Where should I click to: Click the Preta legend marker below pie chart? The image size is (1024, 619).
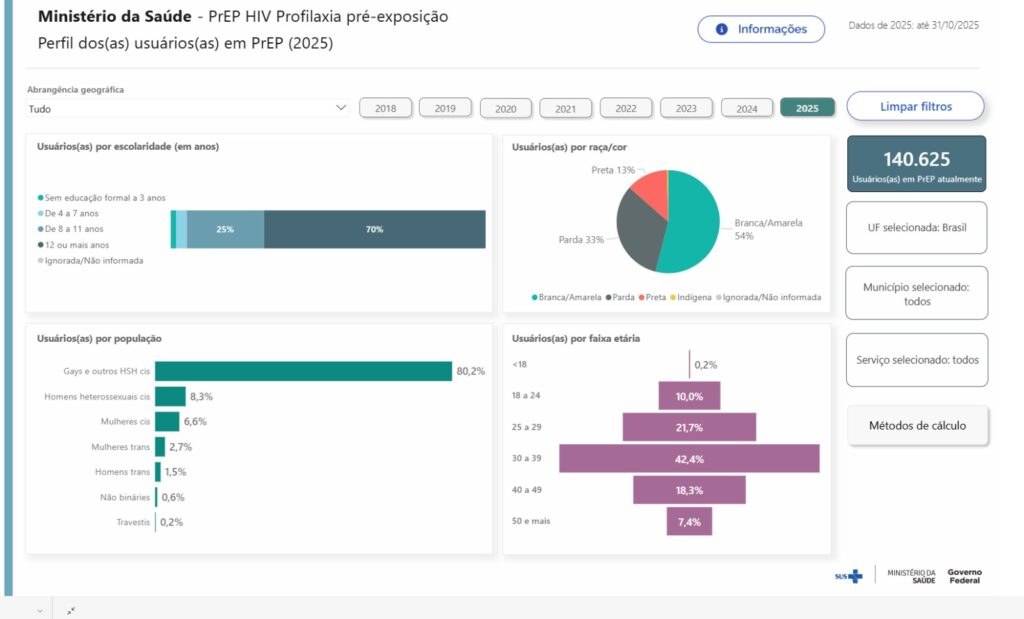point(641,297)
